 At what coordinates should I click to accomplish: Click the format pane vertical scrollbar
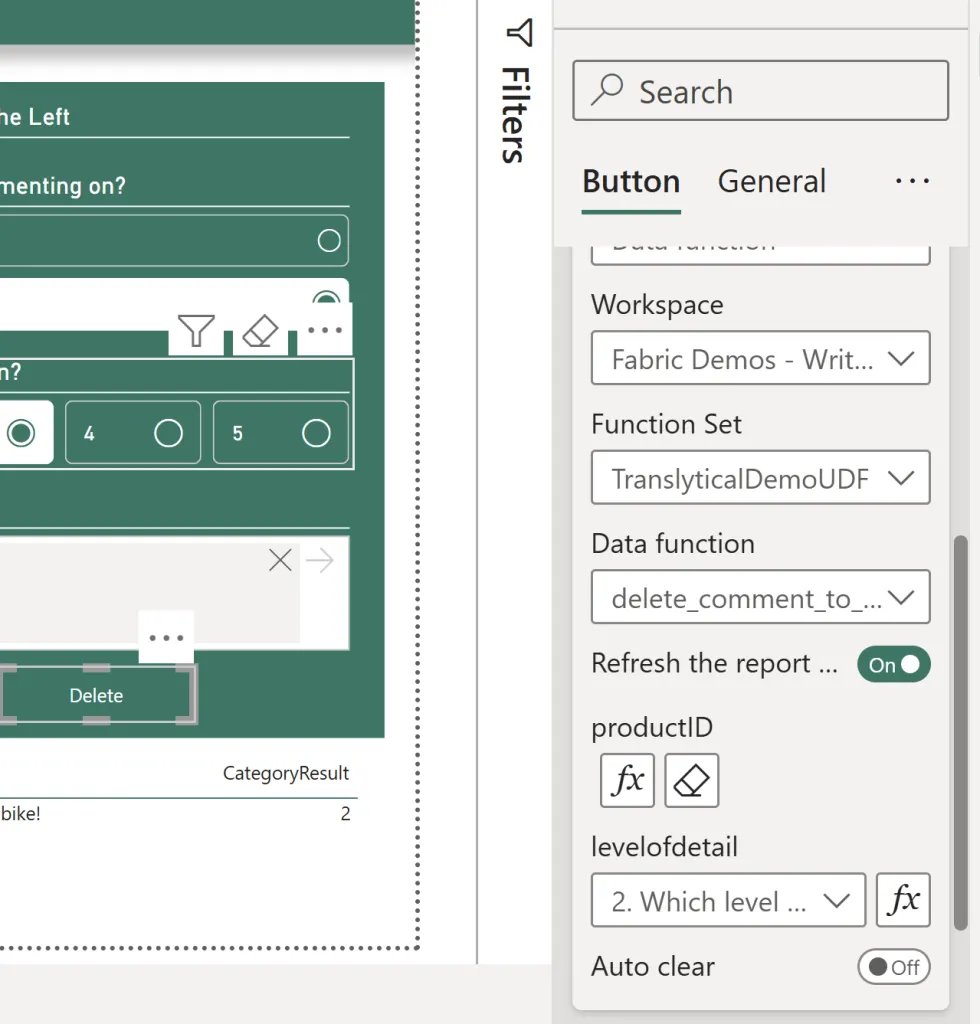click(960, 732)
